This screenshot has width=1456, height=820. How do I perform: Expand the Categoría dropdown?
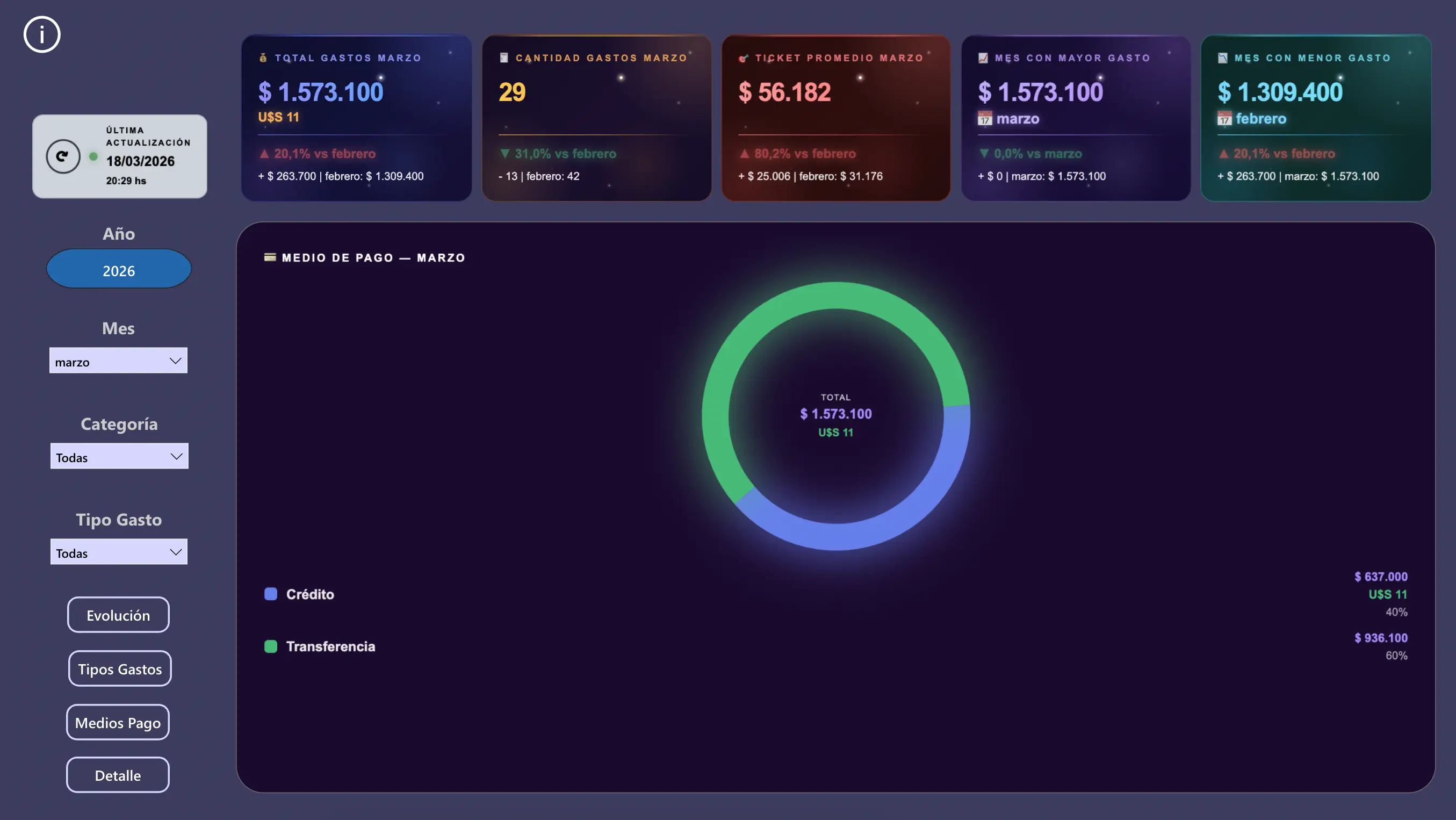point(119,456)
